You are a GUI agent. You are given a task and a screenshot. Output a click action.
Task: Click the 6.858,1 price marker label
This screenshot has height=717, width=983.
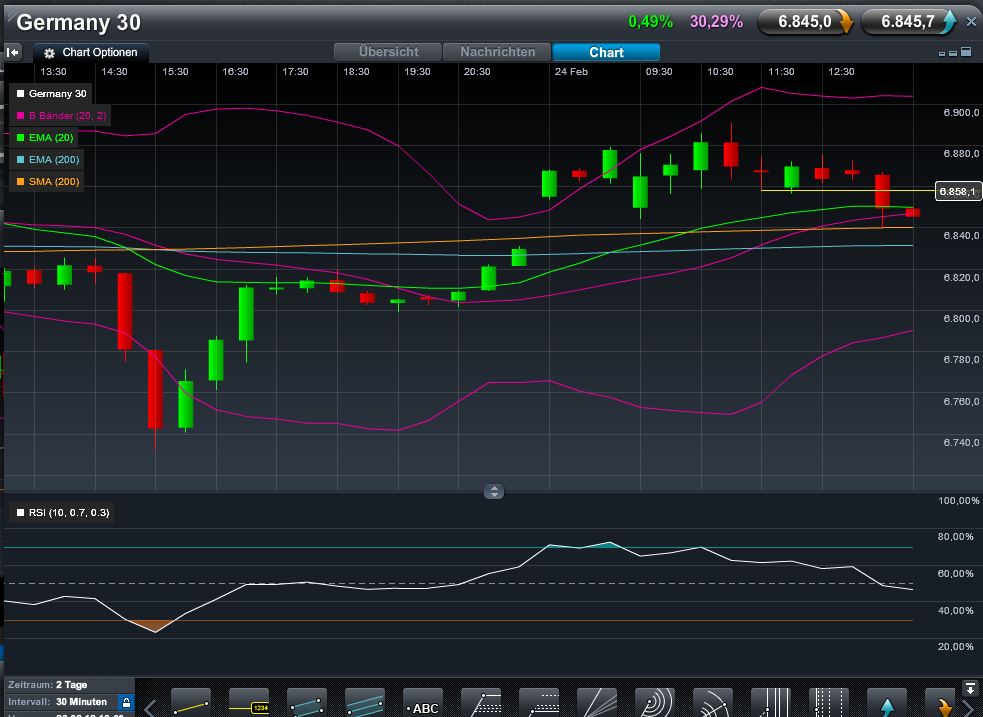pos(957,191)
